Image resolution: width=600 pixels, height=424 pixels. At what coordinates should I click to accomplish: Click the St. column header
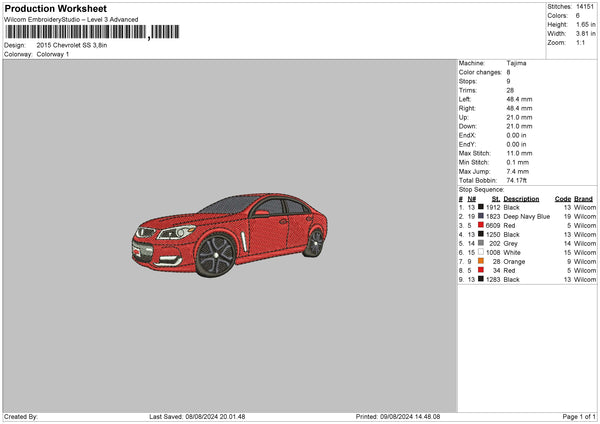[x=495, y=198]
